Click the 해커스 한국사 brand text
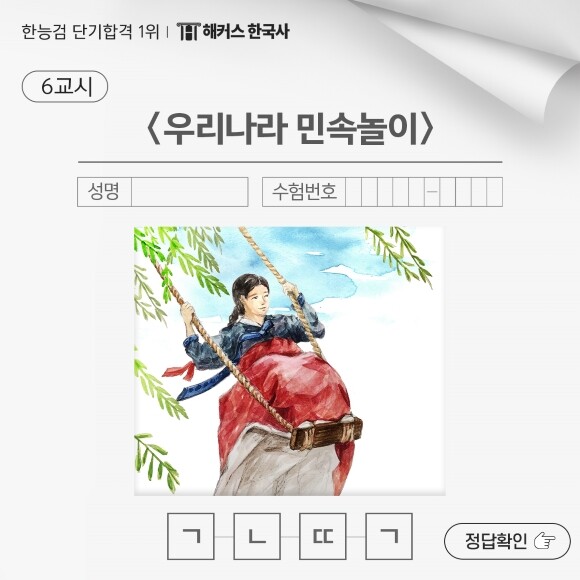Image resolution: width=580 pixels, height=580 pixels. 246,31
